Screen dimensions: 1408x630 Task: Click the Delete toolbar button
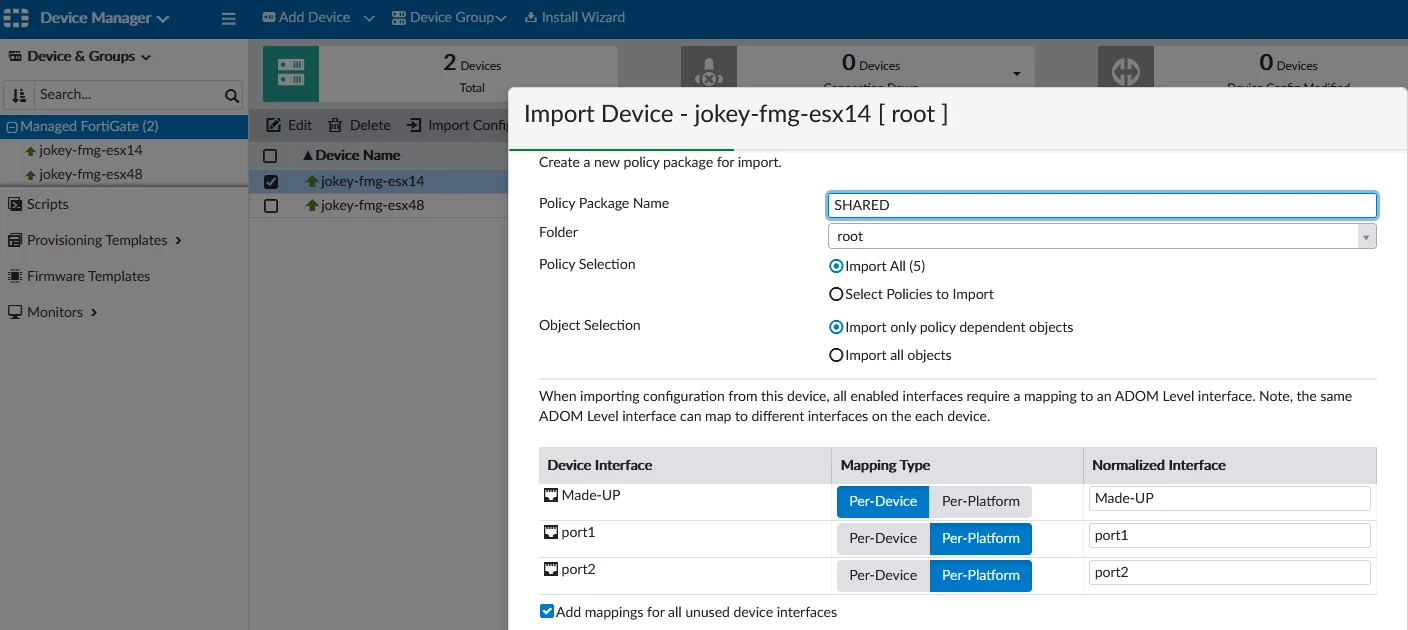tap(360, 125)
